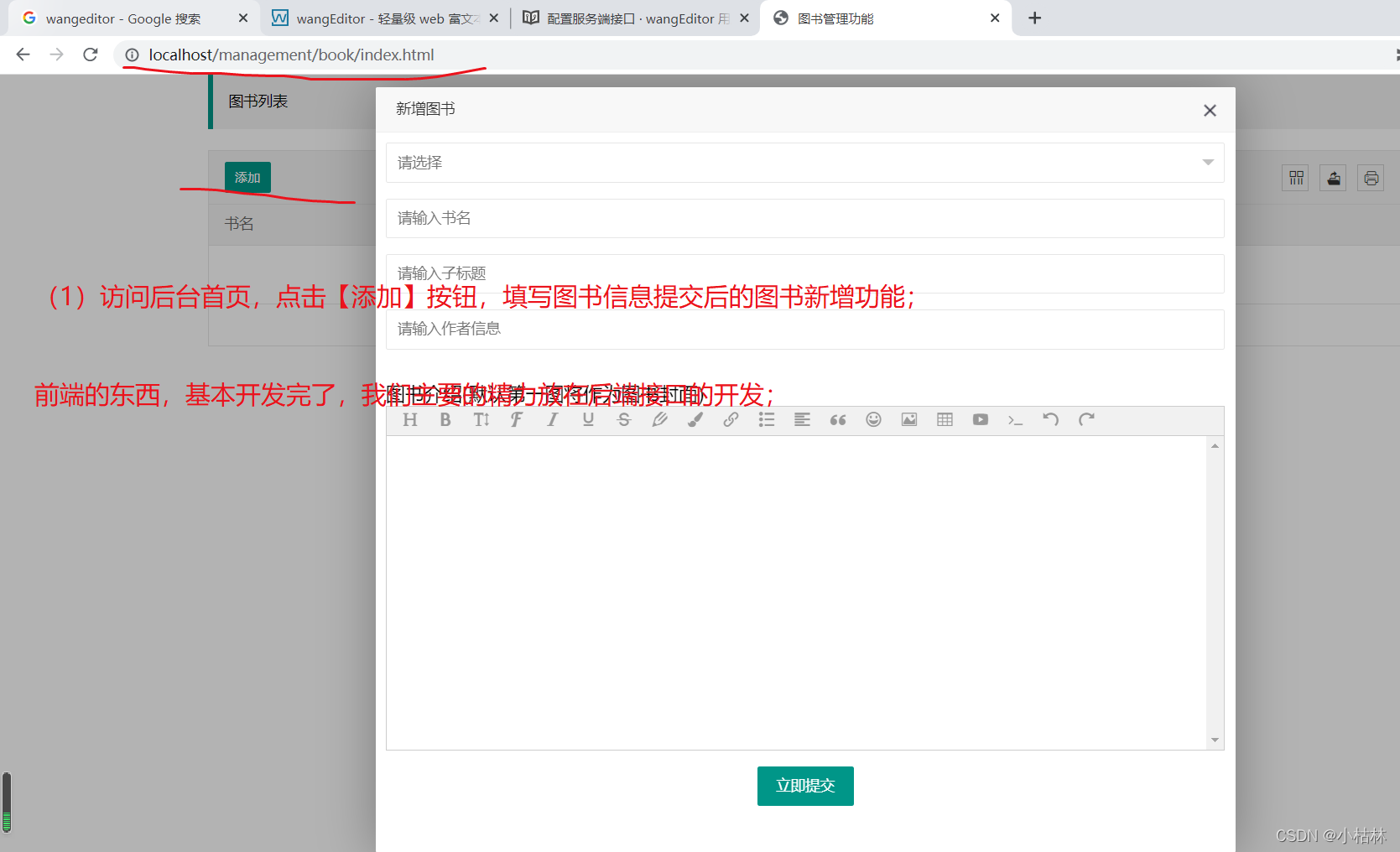Click the undo icon in the editor
The image size is (1400, 852).
[x=1050, y=419]
